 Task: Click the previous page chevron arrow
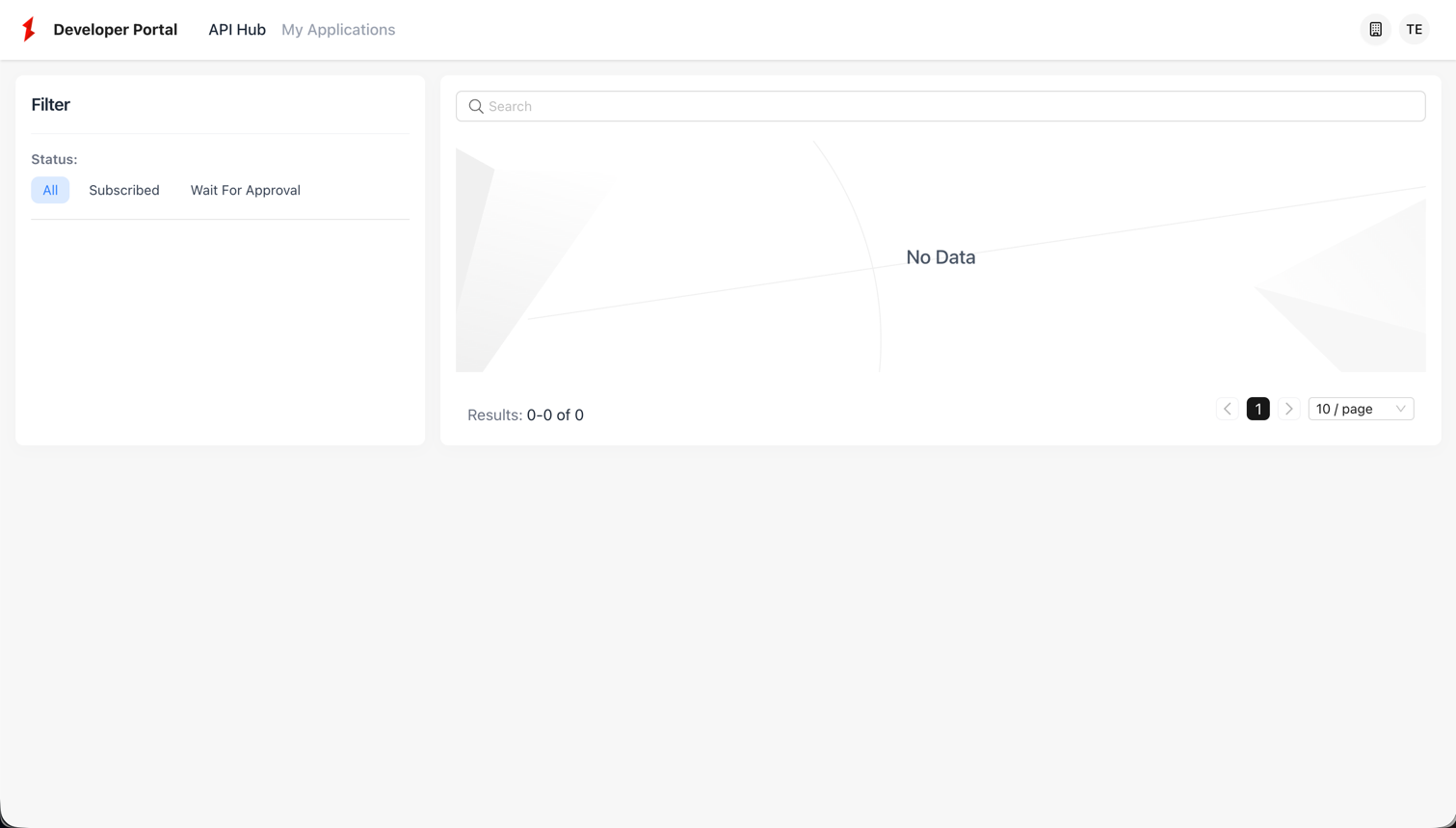(x=1227, y=409)
